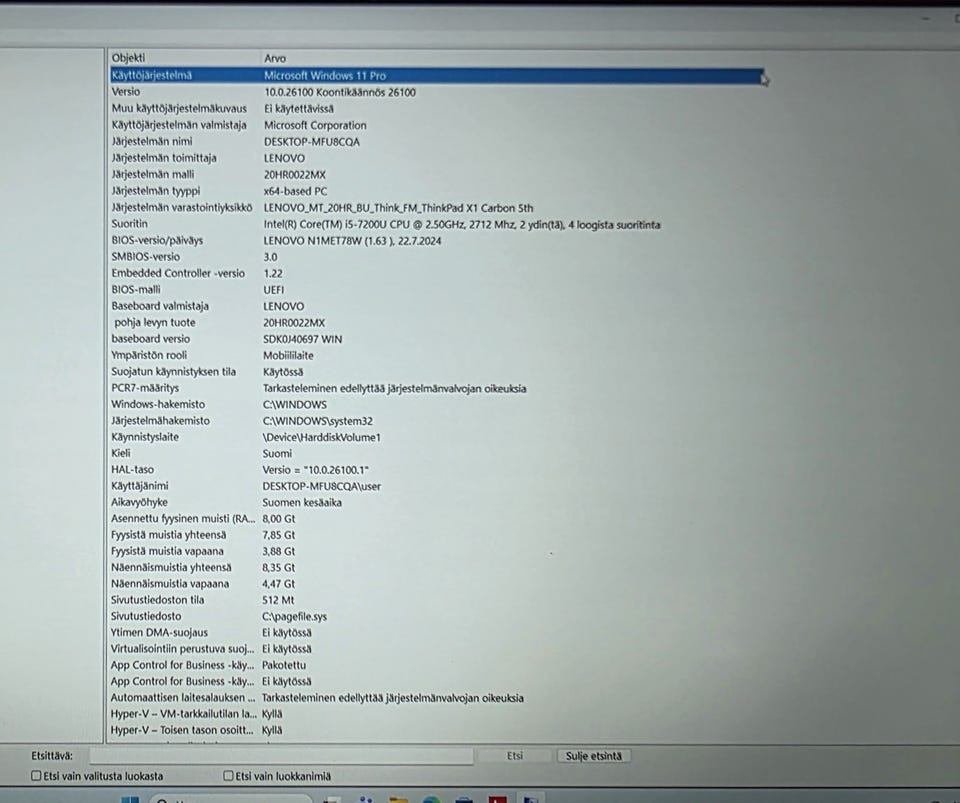Select the 'Käynnistyslaite' row

tap(145, 437)
